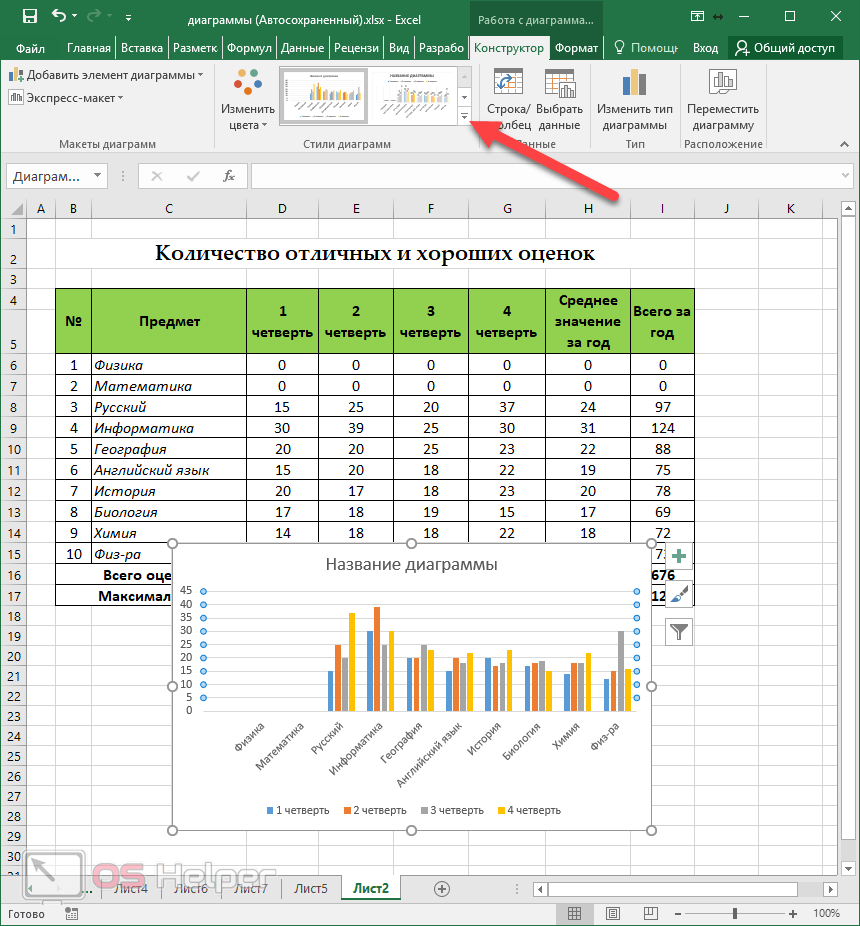Image resolution: width=860 pixels, height=926 pixels.
Task: Expand the Name Box dropdown
Action: pyautogui.click(x=97, y=176)
